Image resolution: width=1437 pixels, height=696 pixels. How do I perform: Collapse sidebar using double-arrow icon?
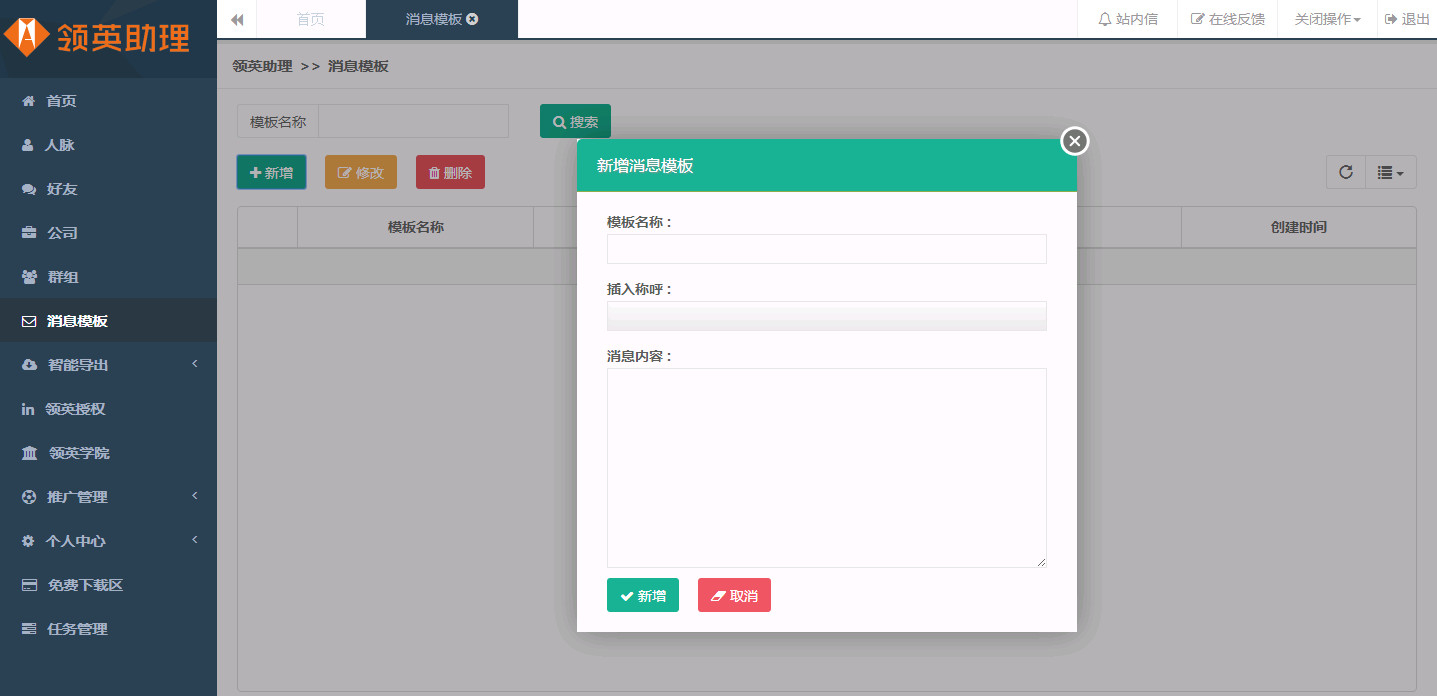[x=237, y=19]
